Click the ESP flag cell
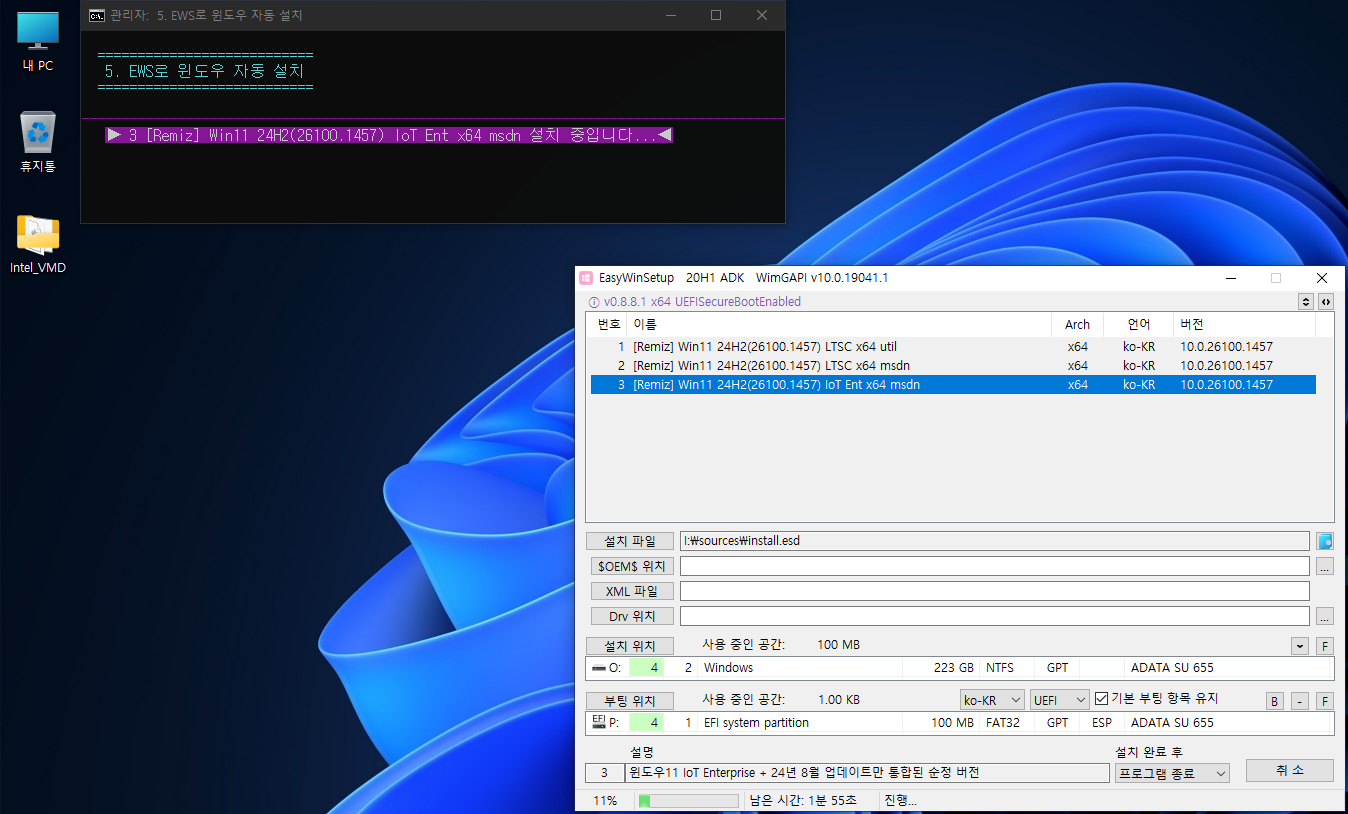Viewport: 1348px width, 814px height. pos(1101,722)
